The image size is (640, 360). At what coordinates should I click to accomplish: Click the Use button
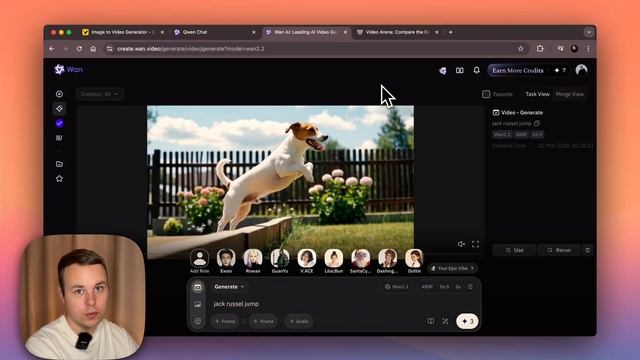point(514,250)
